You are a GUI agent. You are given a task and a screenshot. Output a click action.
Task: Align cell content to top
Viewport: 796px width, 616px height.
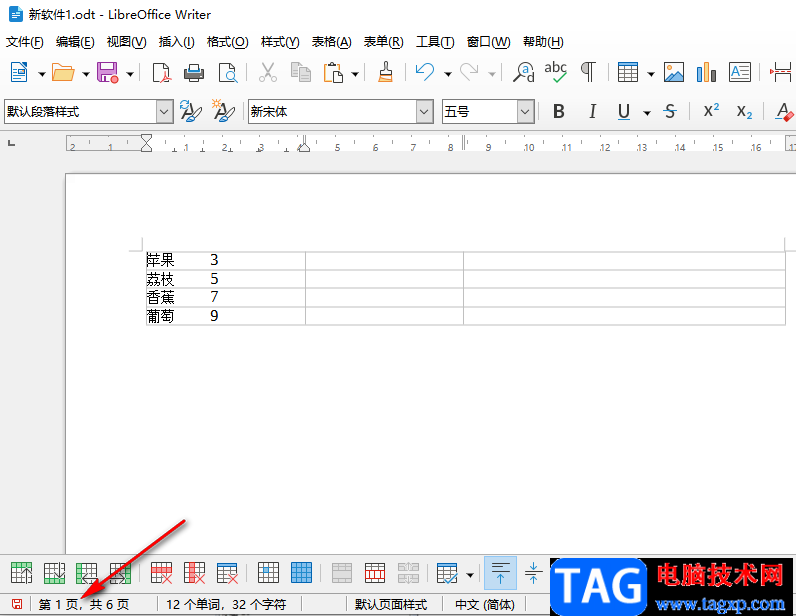point(501,573)
